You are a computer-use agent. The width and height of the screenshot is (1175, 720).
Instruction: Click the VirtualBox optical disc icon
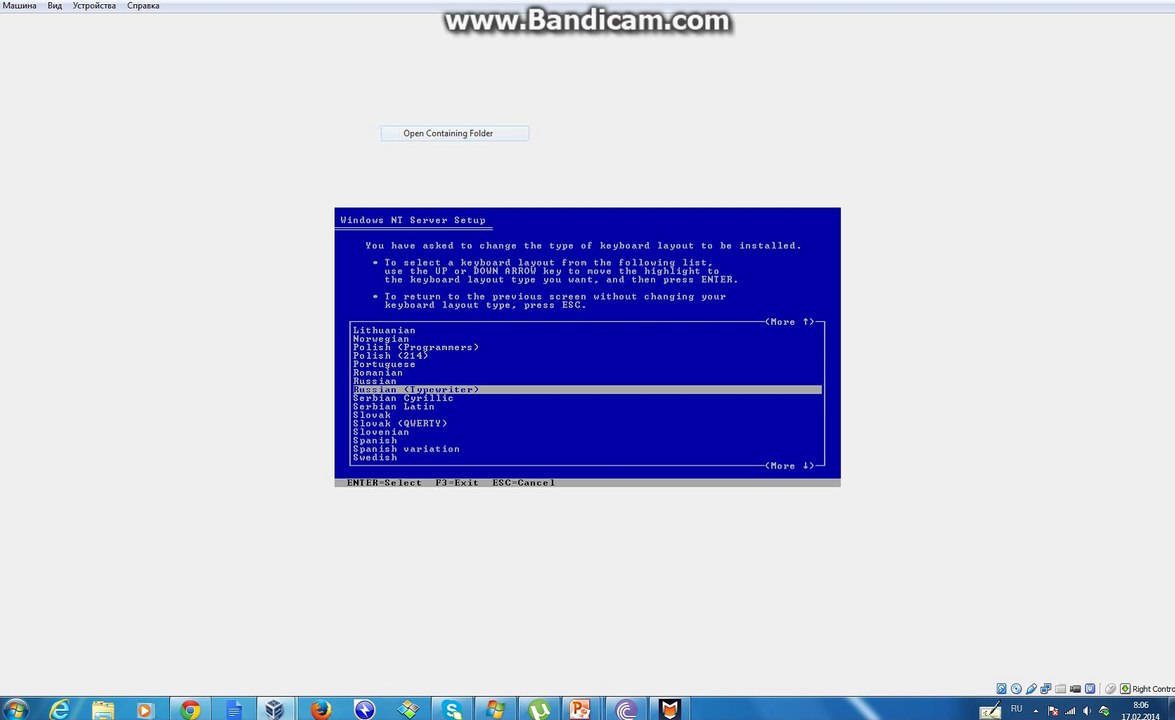(1016, 689)
